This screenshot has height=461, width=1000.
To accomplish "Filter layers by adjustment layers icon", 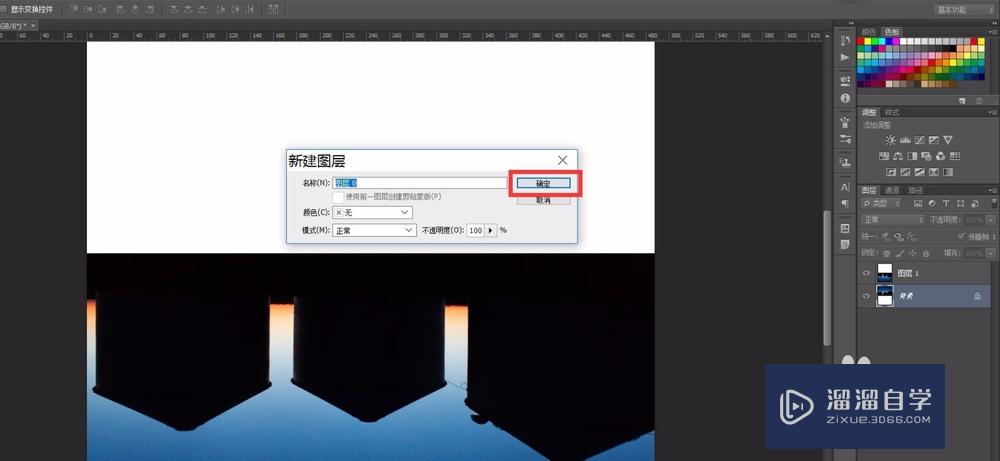I will pos(932,203).
